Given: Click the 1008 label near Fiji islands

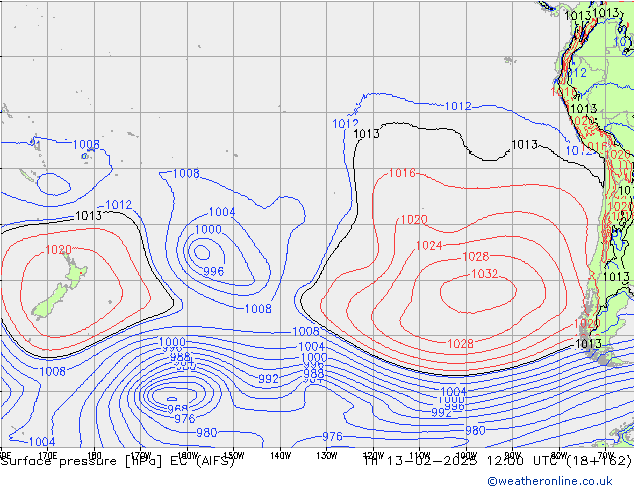Looking at the screenshot, I should coord(86,144).
